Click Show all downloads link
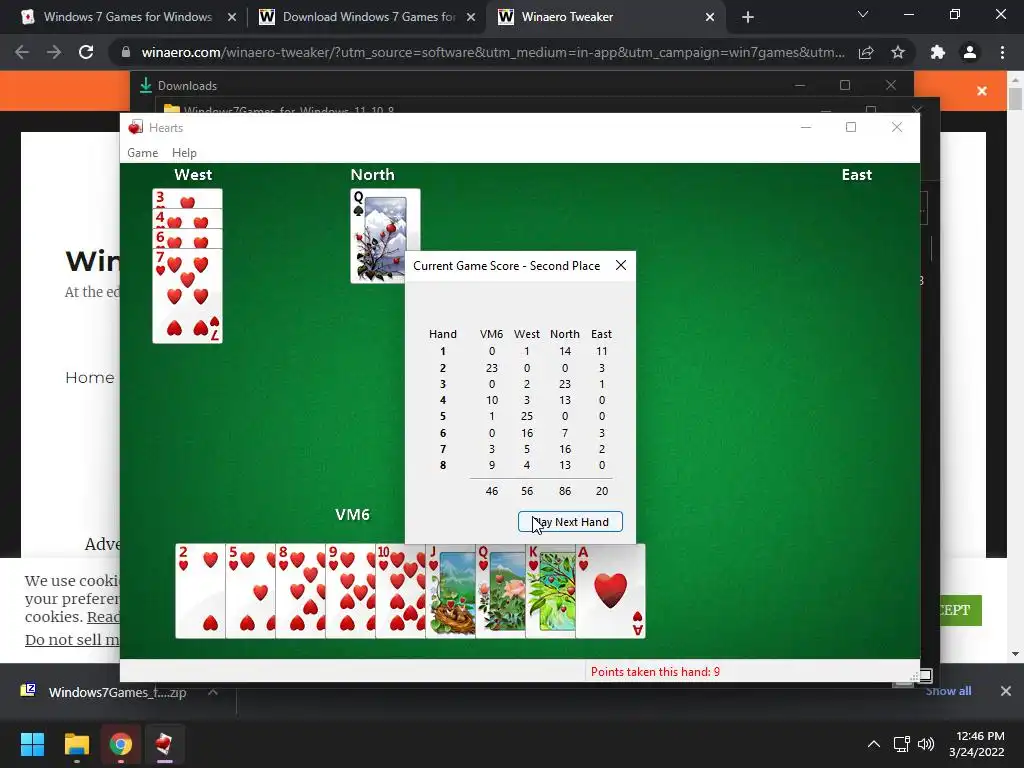 [x=948, y=691]
